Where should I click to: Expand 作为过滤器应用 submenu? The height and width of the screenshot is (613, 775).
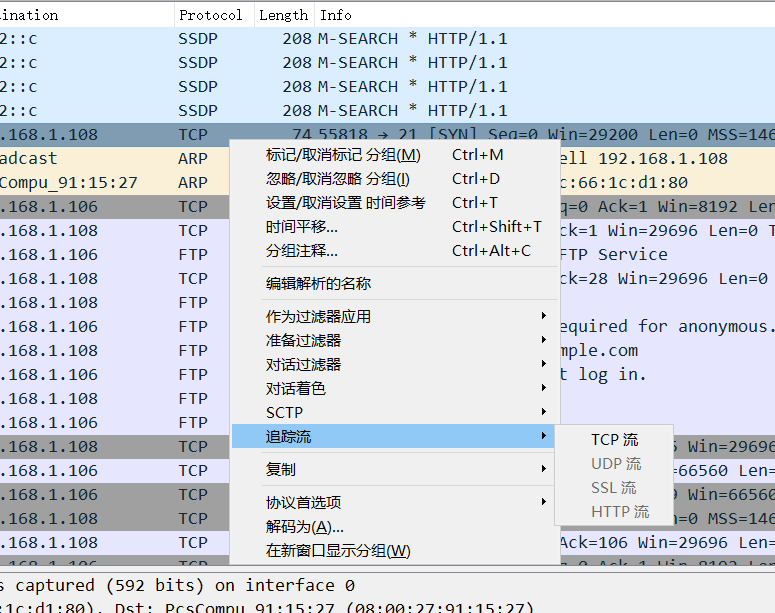click(x=394, y=316)
